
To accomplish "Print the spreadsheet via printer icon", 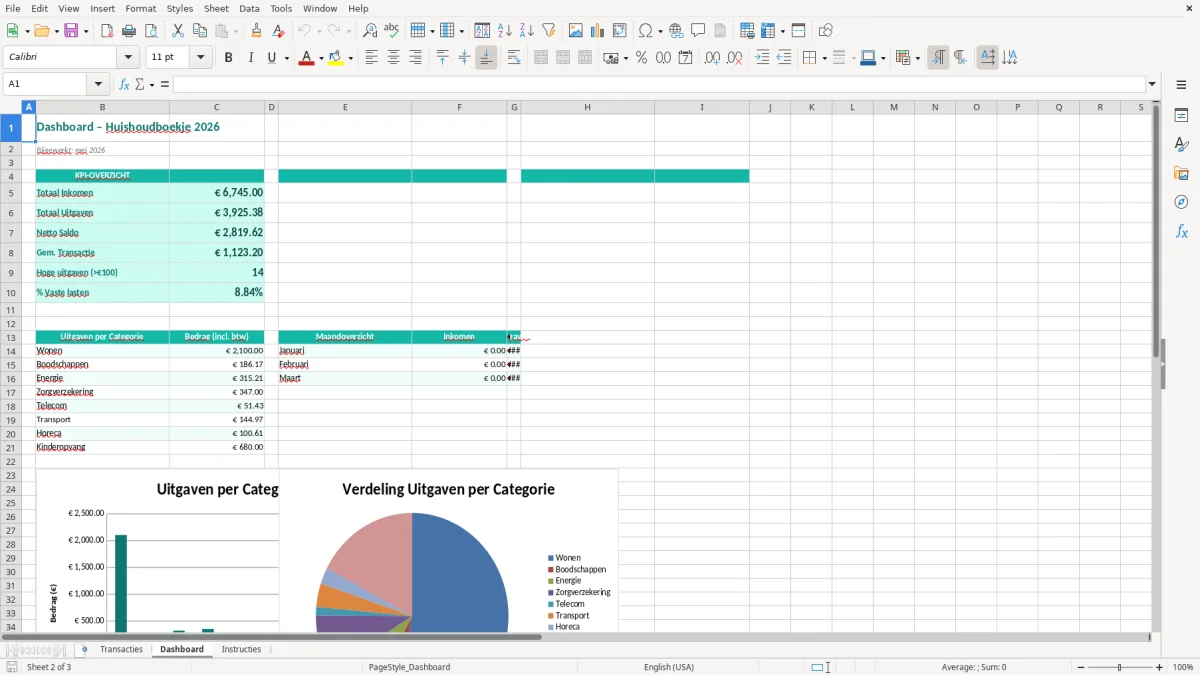I will (x=128, y=31).
